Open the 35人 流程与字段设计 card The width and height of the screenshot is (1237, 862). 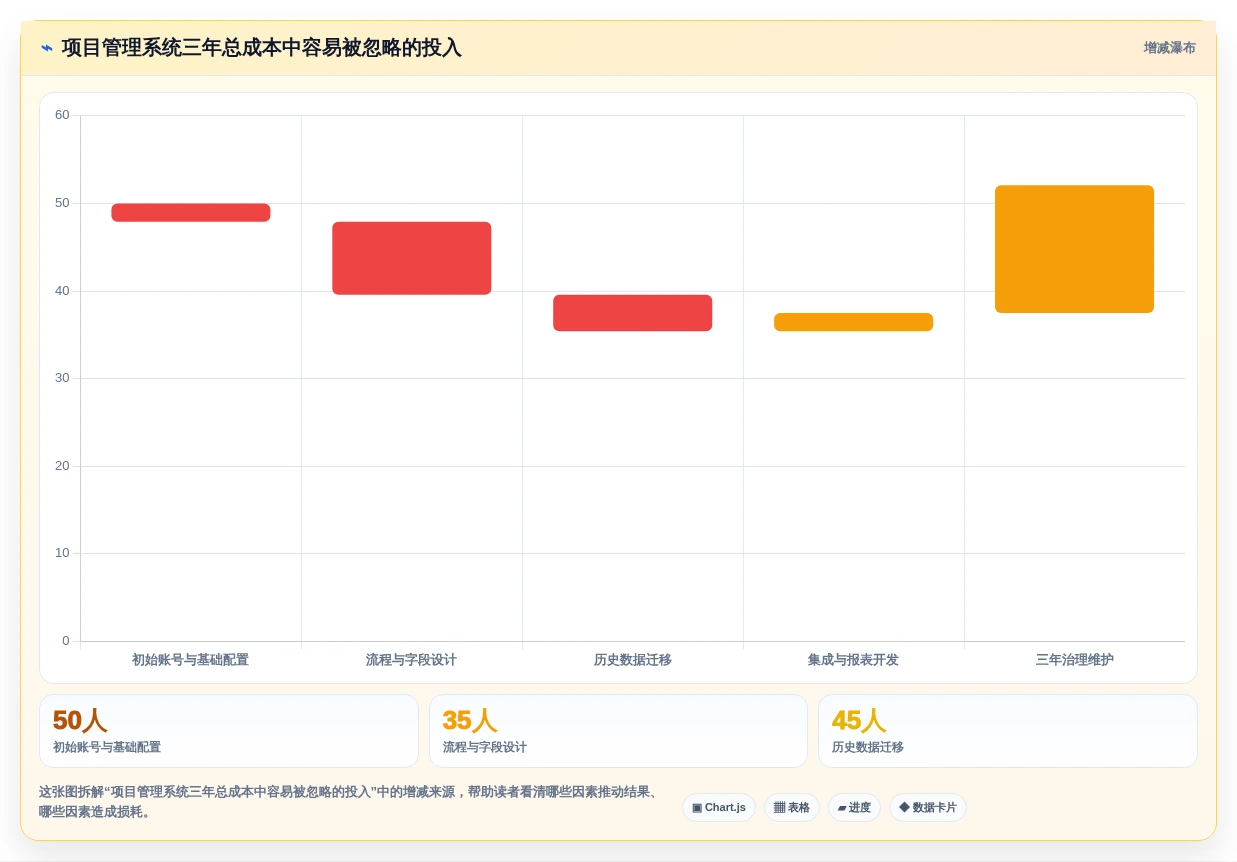pos(618,731)
